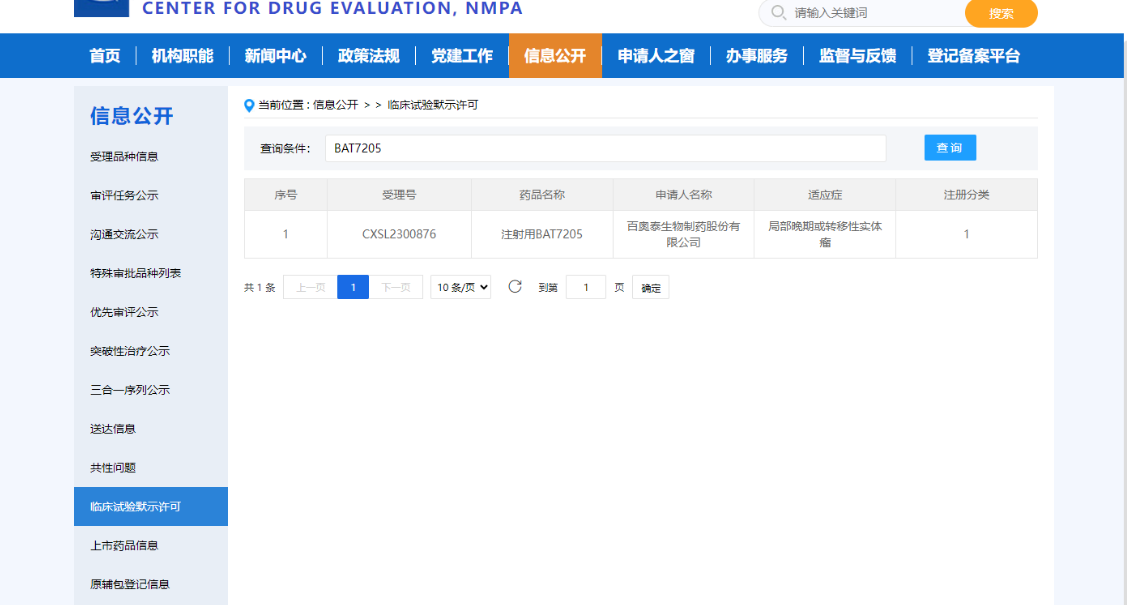The width and height of the screenshot is (1127, 605).
Task: Open the 办事服务 navigation tab
Action: click(757, 56)
